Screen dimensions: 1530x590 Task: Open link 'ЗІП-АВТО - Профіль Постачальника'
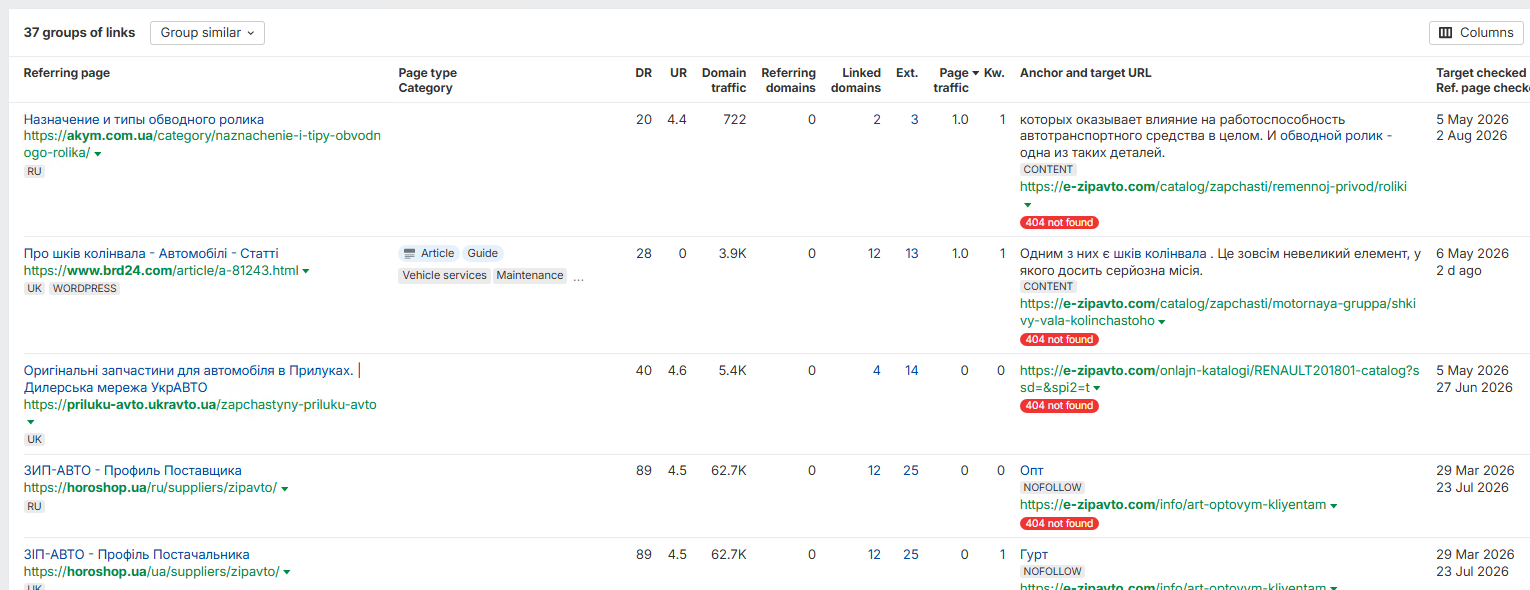tap(137, 554)
